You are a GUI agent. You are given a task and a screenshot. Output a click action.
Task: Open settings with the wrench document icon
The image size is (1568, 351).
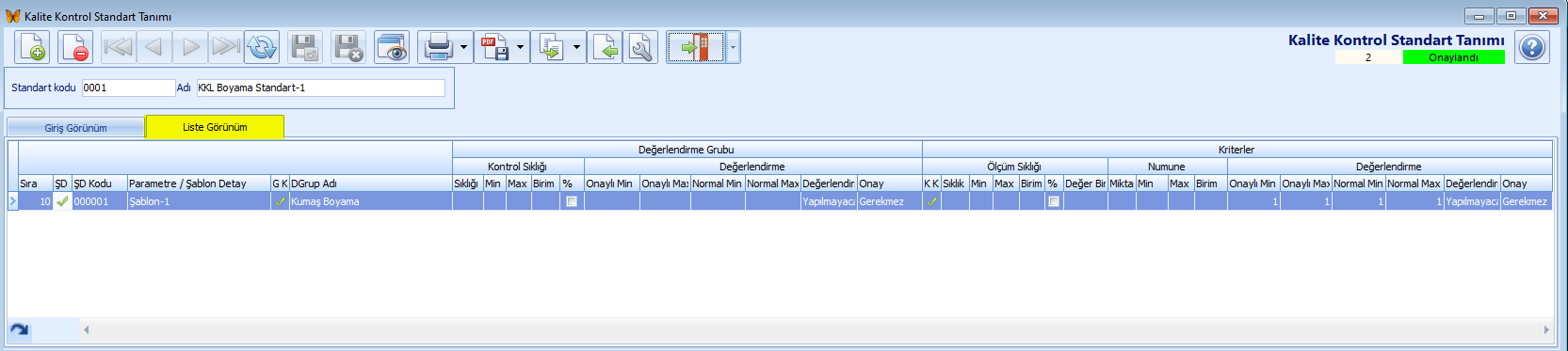[641, 47]
